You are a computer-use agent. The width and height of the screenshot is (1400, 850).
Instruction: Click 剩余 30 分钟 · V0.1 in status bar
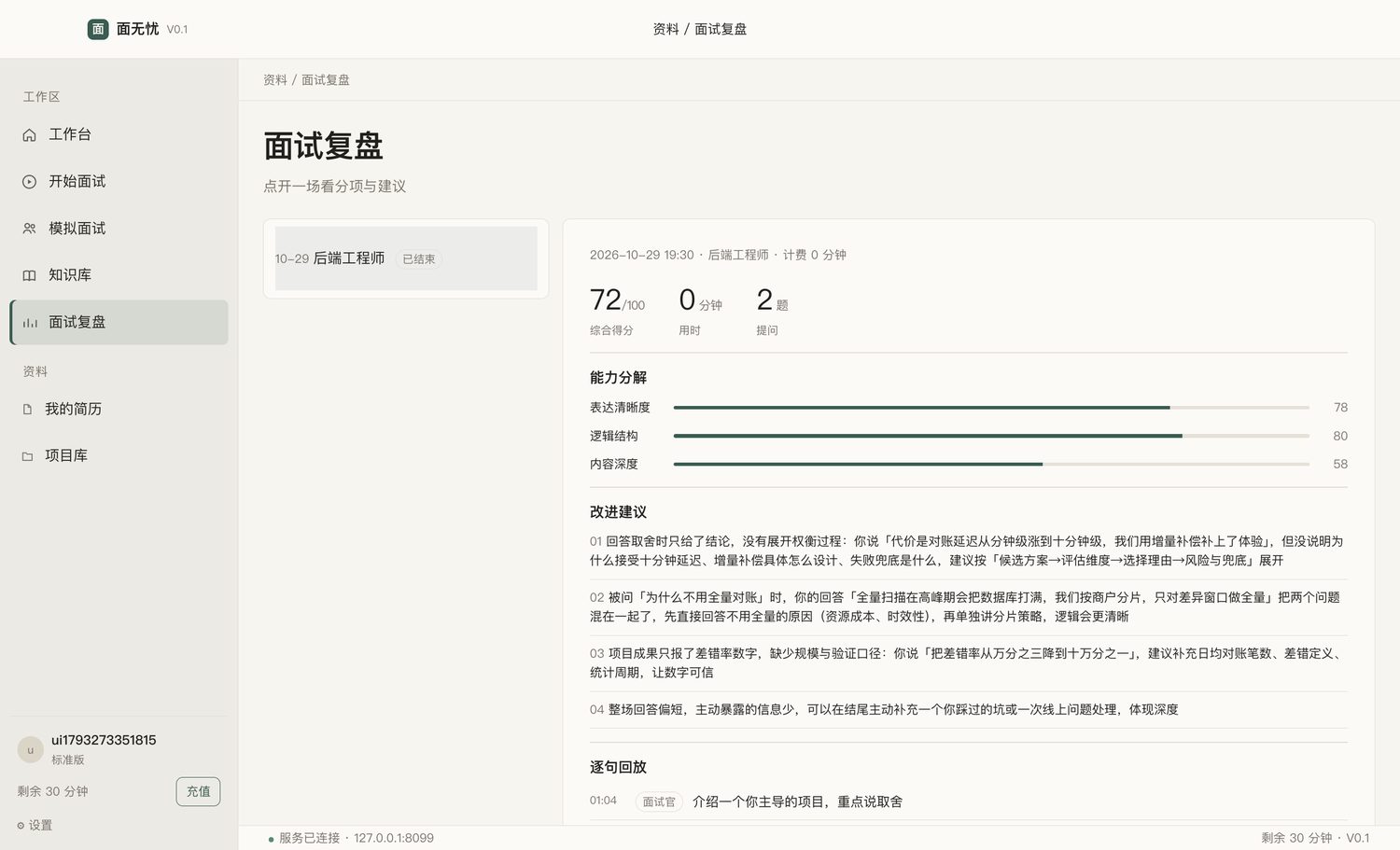pyautogui.click(x=1315, y=839)
